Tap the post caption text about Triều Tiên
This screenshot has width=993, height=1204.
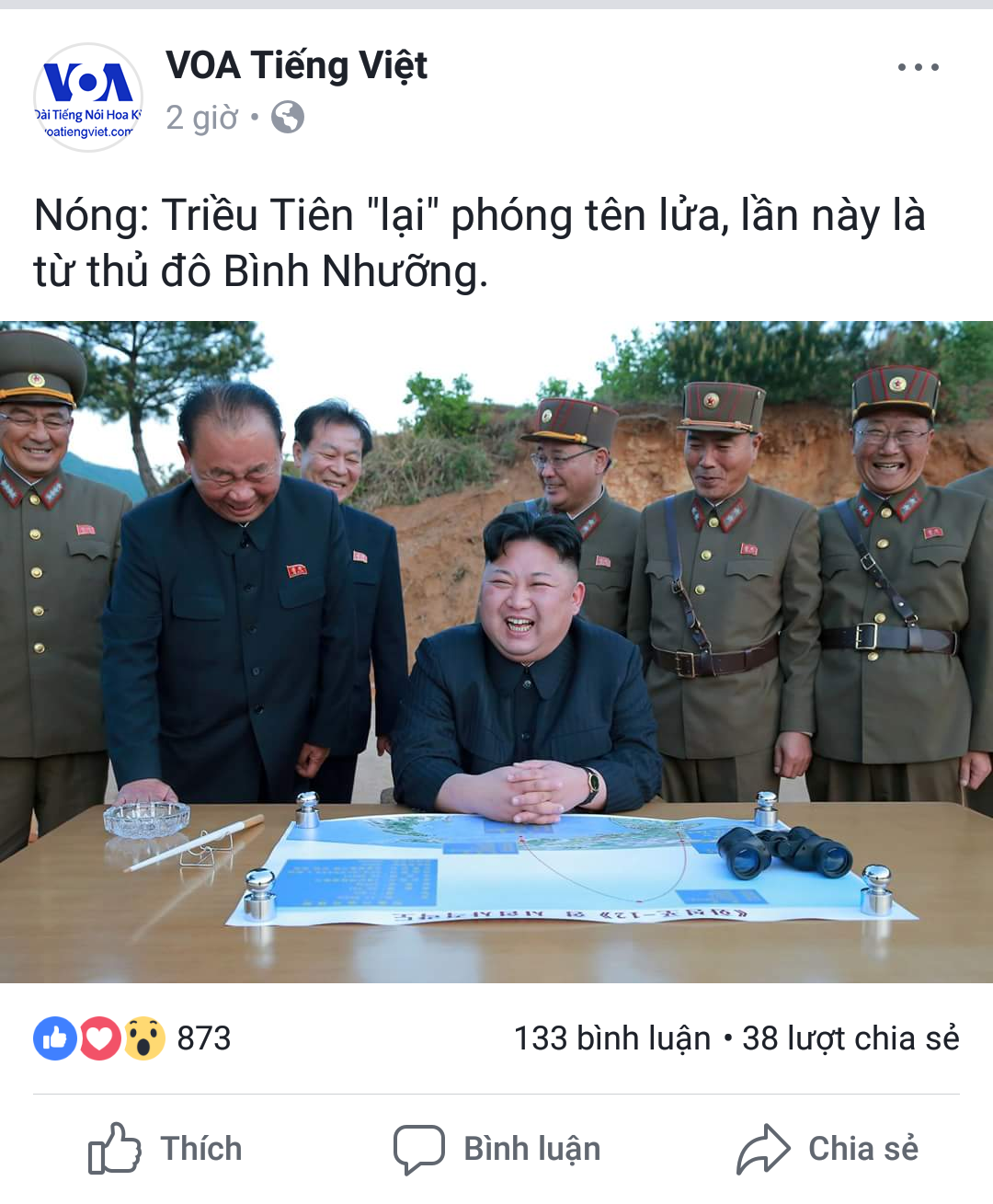point(479,243)
